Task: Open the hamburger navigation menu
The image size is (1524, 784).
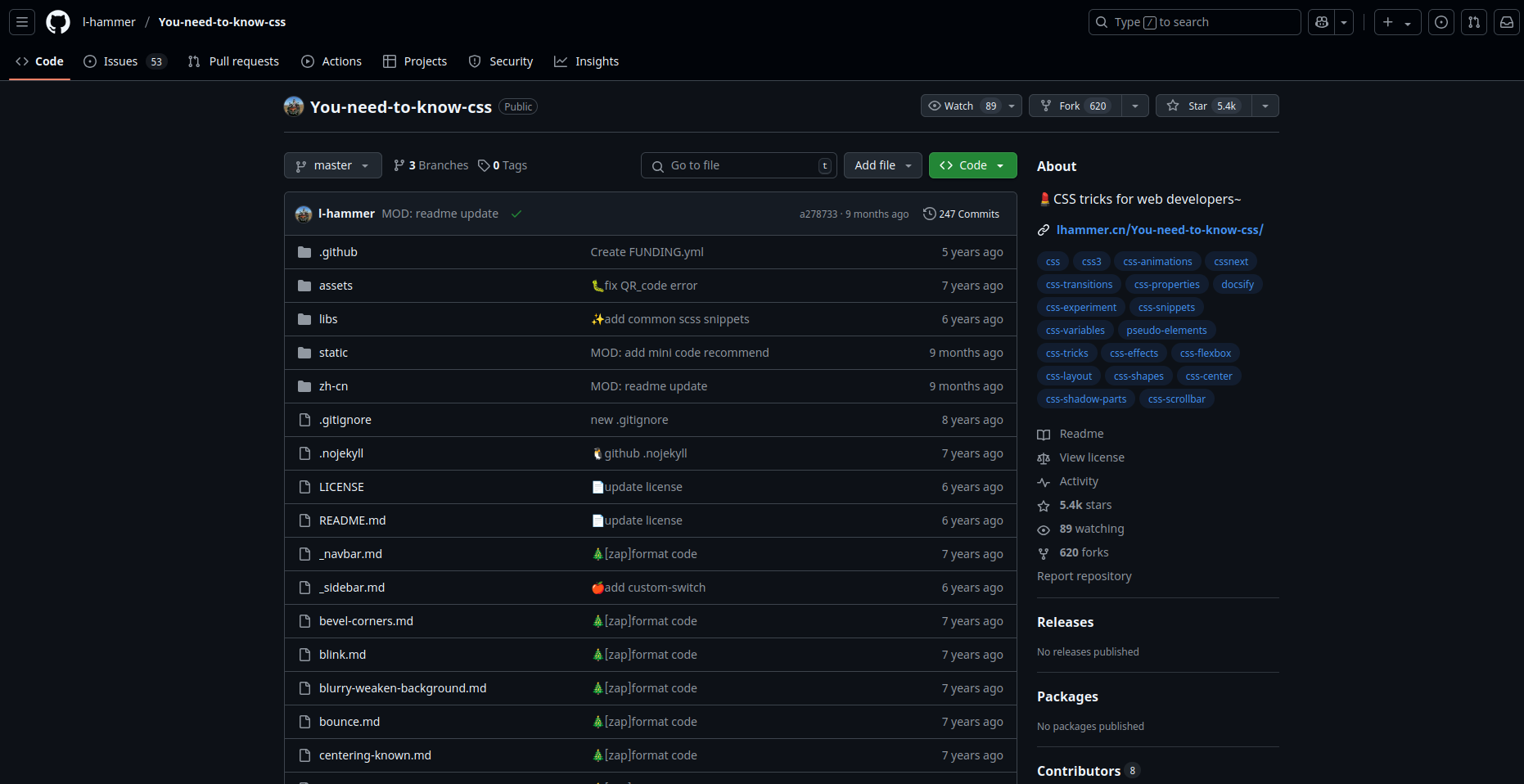Action: [22, 22]
